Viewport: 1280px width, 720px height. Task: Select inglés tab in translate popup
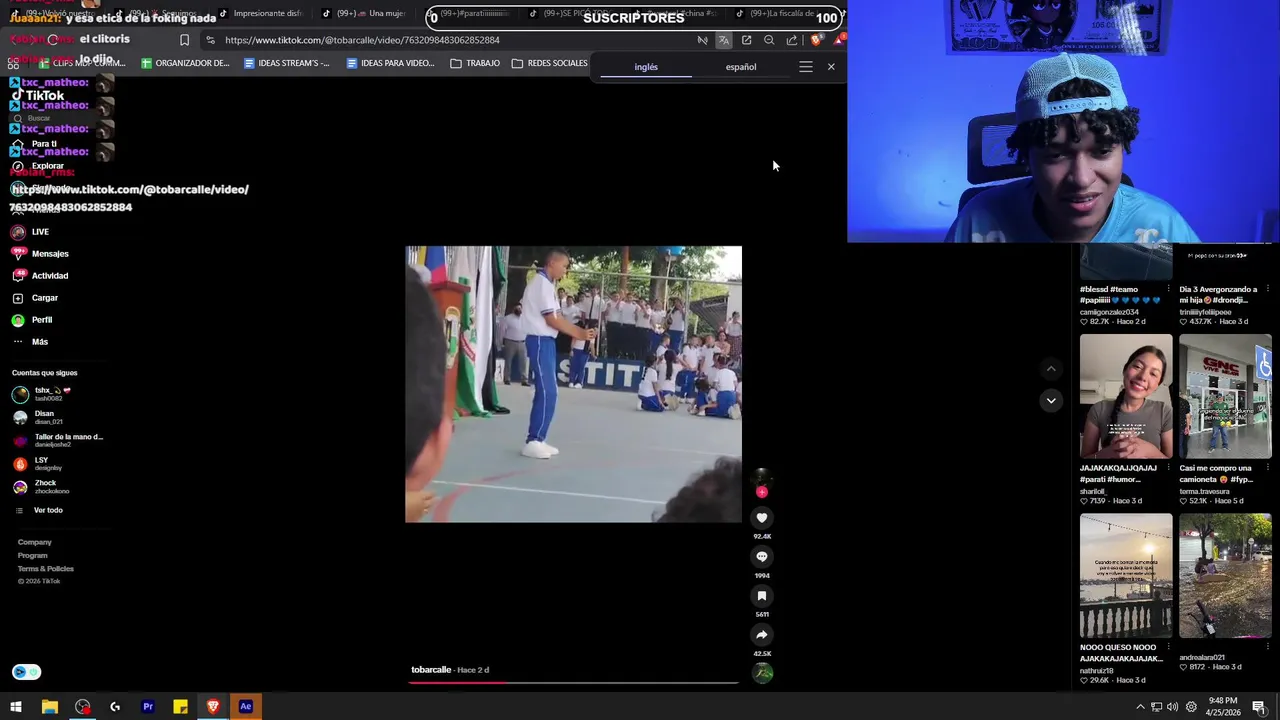click(x=646, y=67)
